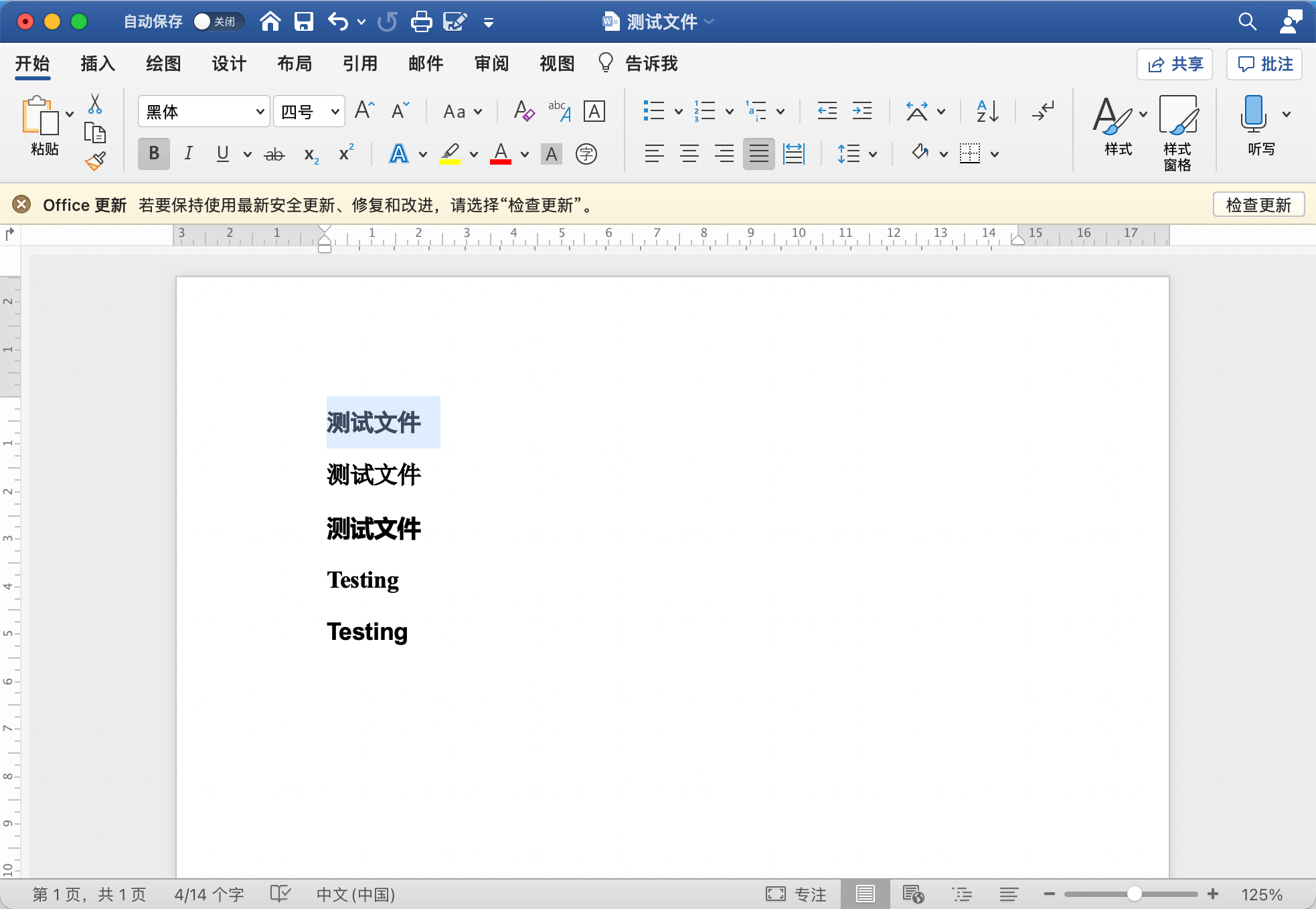
Task: Click the proofing book icon in the status bar
Action: click(280, 894)
